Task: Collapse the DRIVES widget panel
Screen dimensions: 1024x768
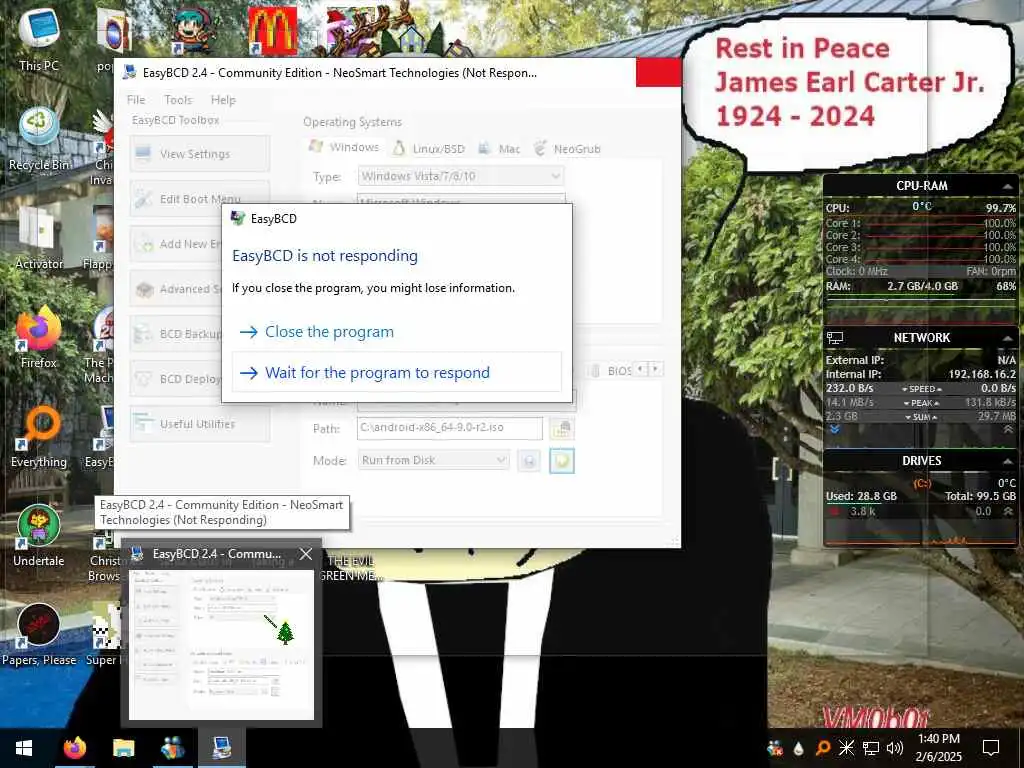Action: [x=1008, y=462]
